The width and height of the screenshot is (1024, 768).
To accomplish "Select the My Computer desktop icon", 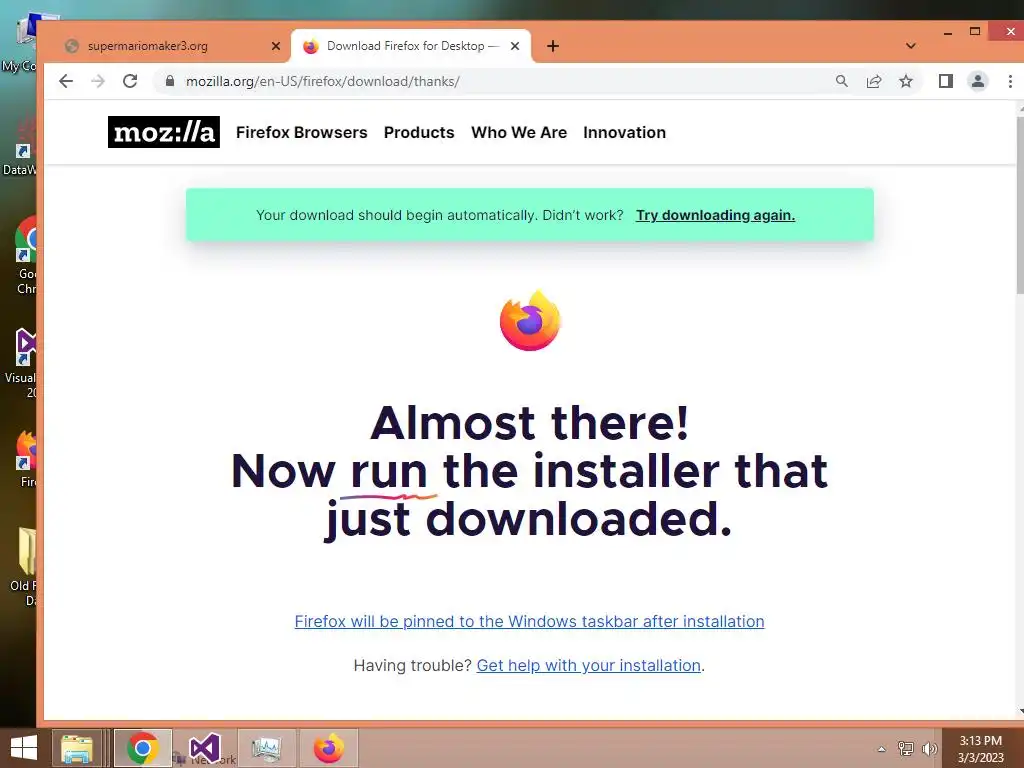I will pyautogui.click(x=20, y=42).
